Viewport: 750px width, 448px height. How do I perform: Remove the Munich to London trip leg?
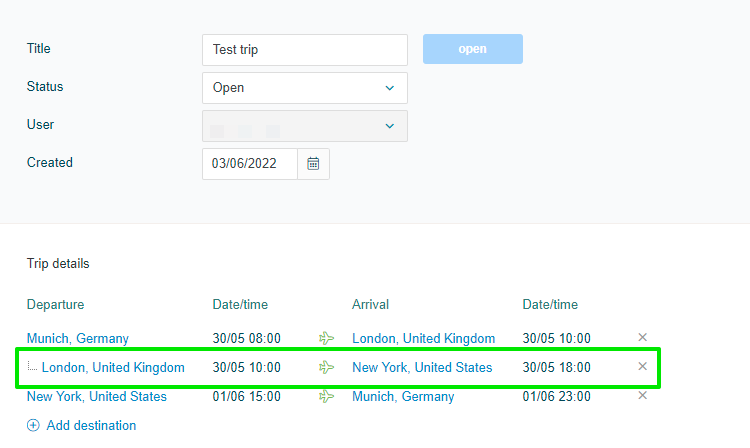tap(643, 338)
